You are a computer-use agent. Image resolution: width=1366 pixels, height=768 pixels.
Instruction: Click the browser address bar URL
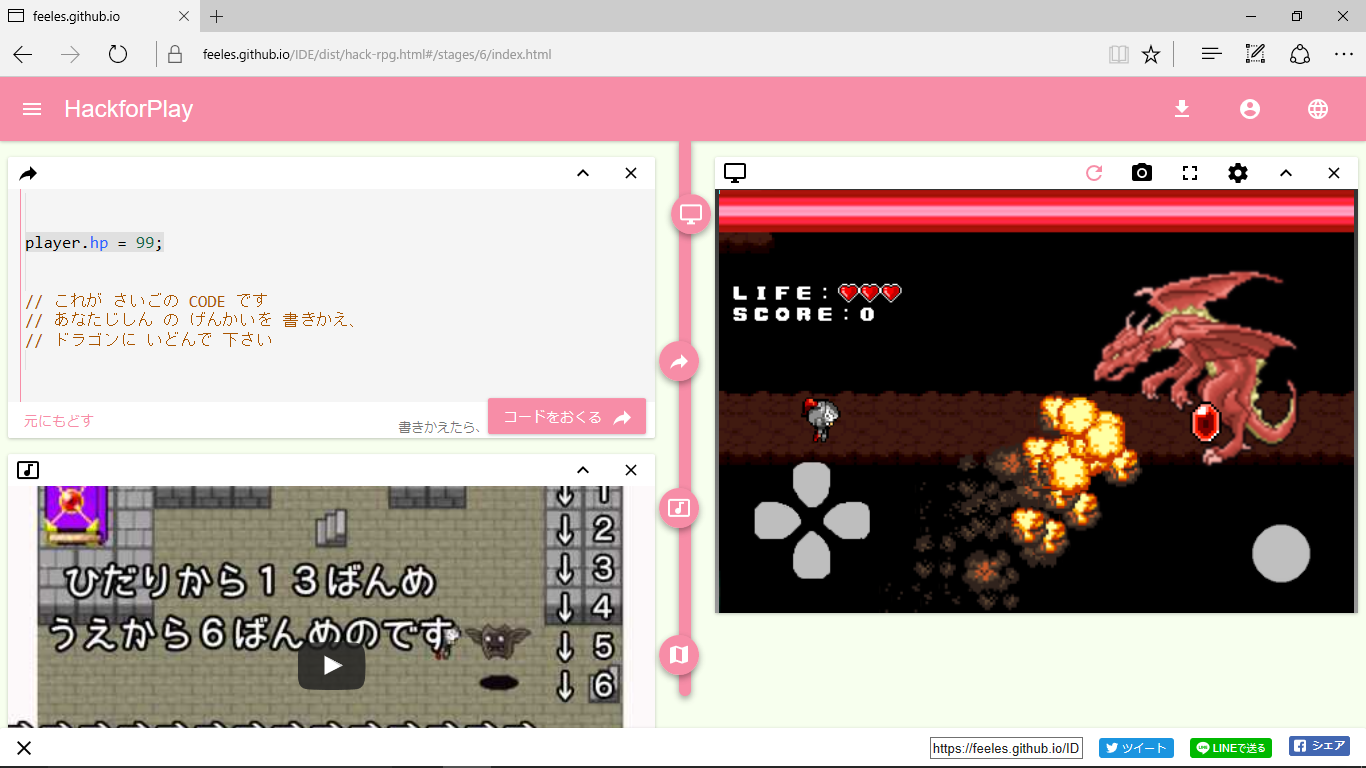[x=377, y=54]
